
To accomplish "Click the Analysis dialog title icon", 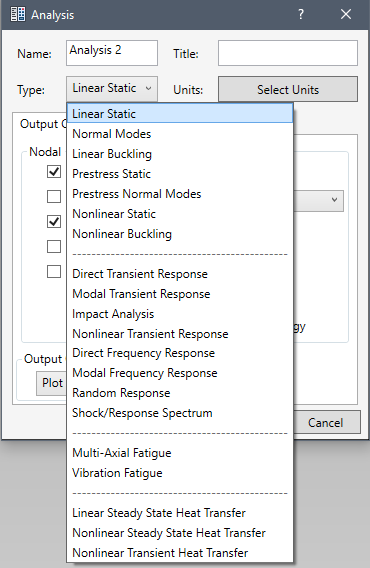I will click(17, 14).
